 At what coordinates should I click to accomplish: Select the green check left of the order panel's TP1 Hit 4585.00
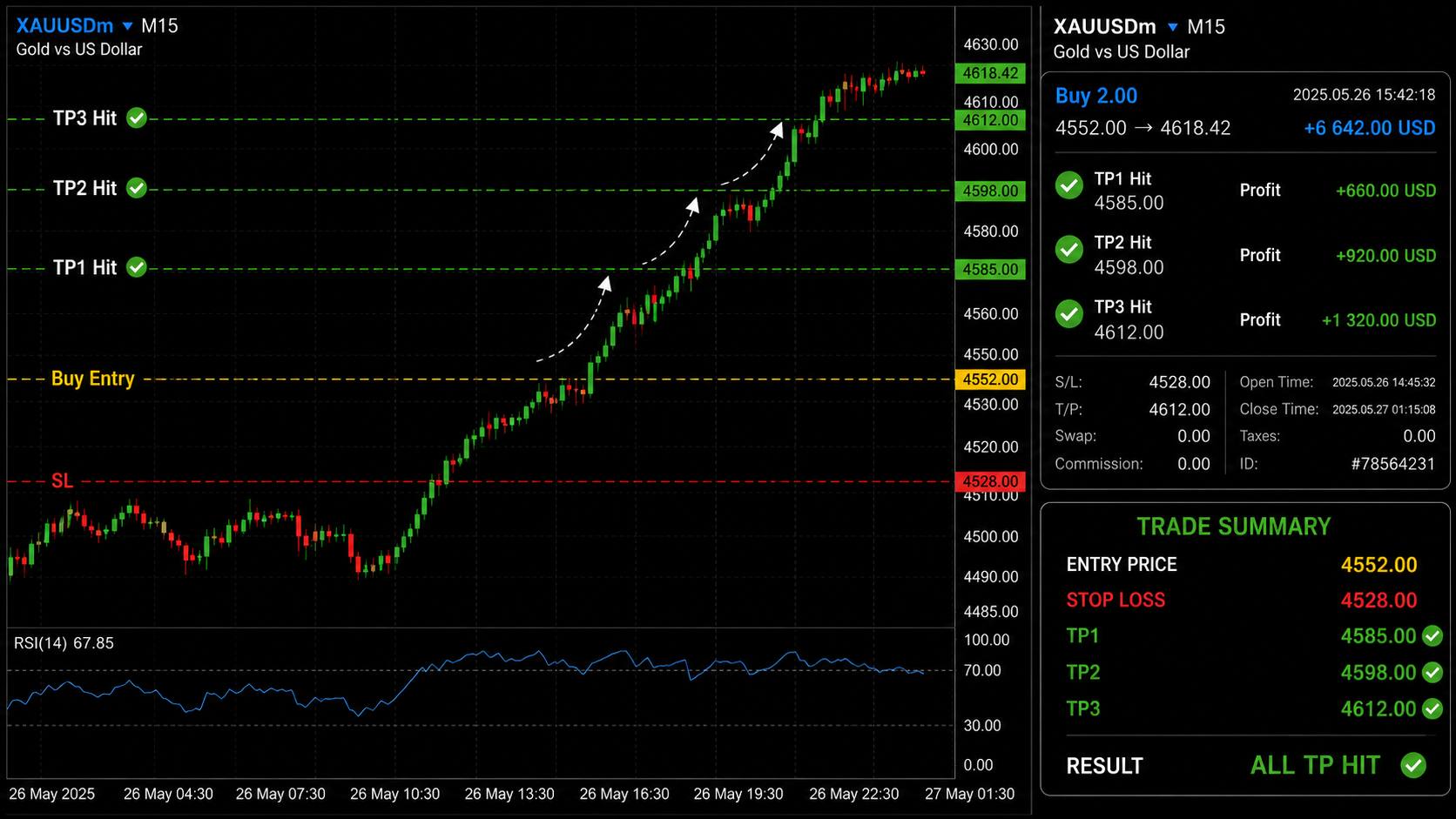point(1068,185)
